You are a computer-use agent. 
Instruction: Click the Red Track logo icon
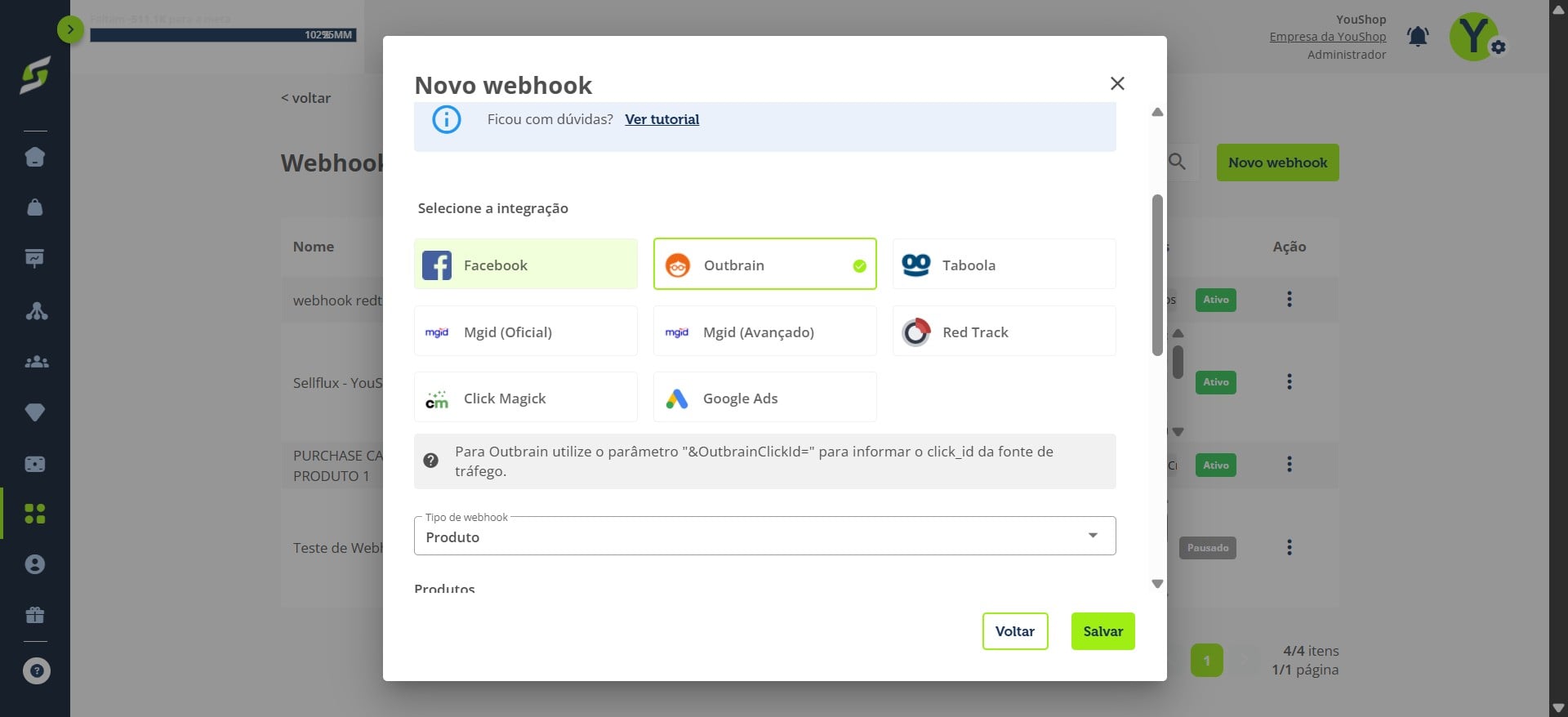[x=915, y=332]
